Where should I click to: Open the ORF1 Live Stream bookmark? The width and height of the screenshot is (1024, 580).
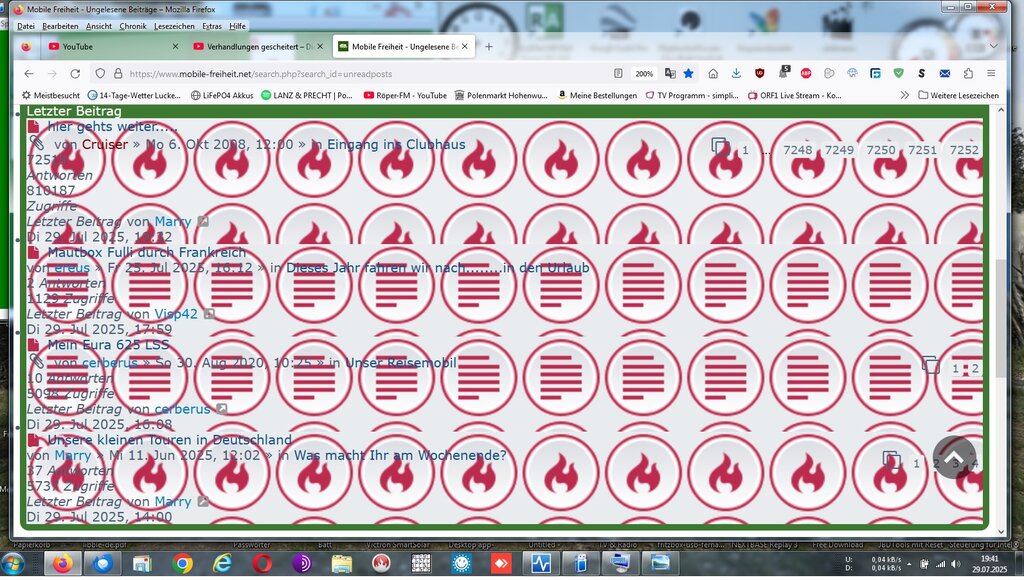[795, 95]
